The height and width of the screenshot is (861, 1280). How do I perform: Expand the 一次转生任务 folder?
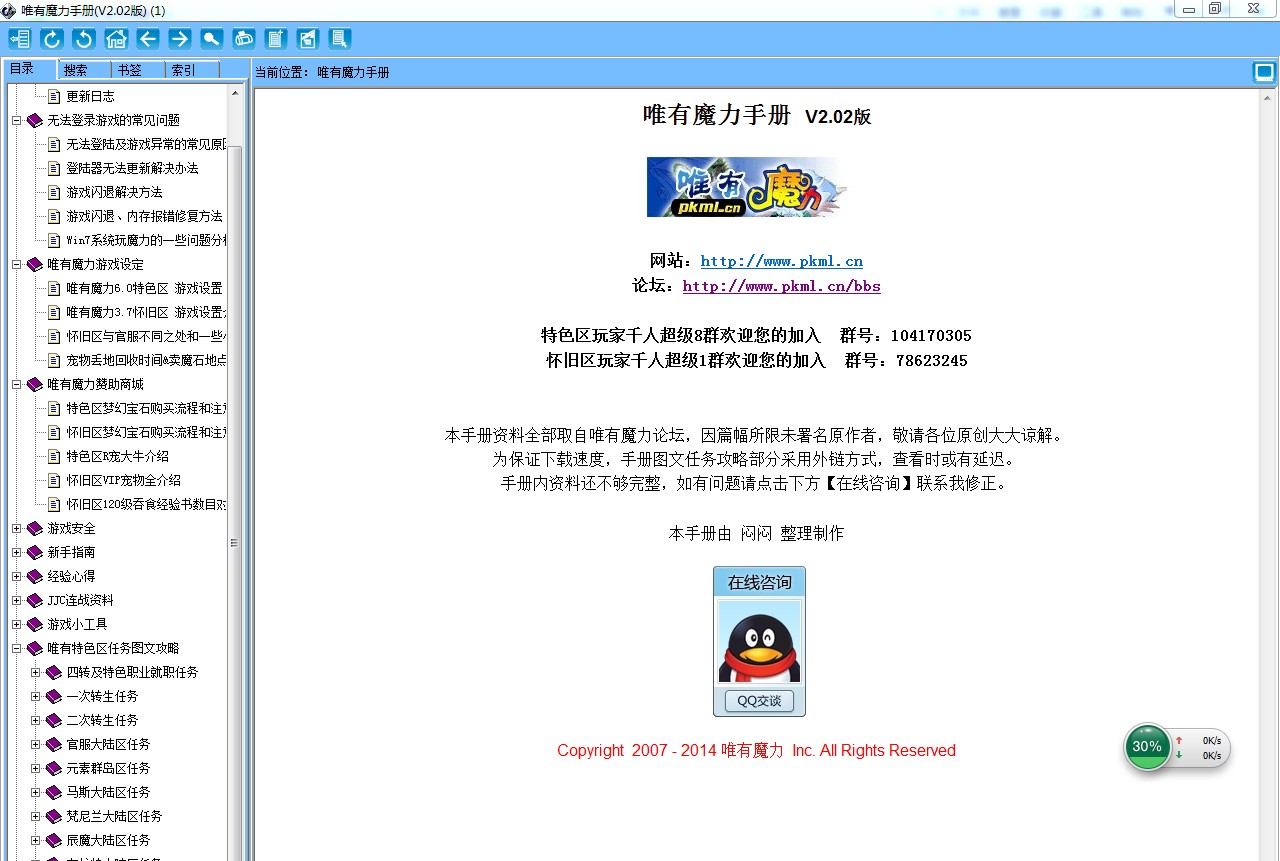coord(36,696)
